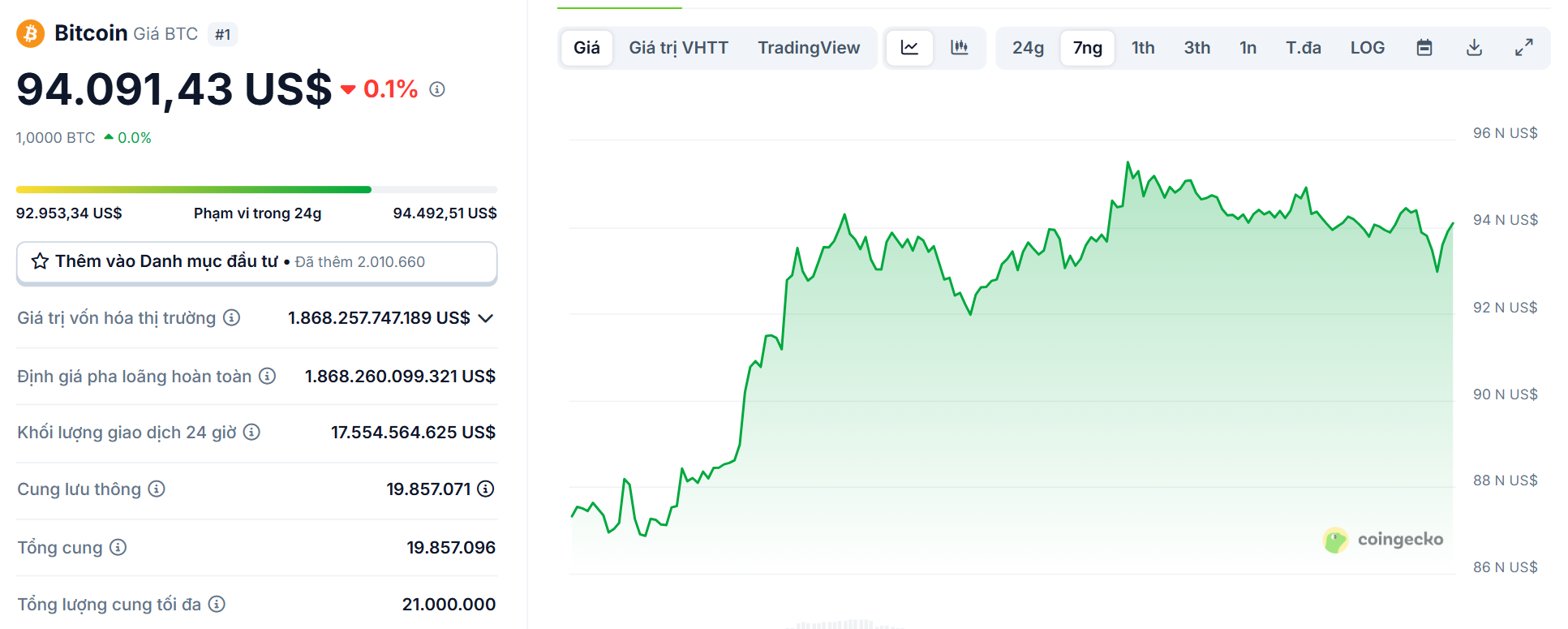Click the 92.953,34 US$ low value
The height and width of the screenshot is (629, 1568).
[69, 213]
